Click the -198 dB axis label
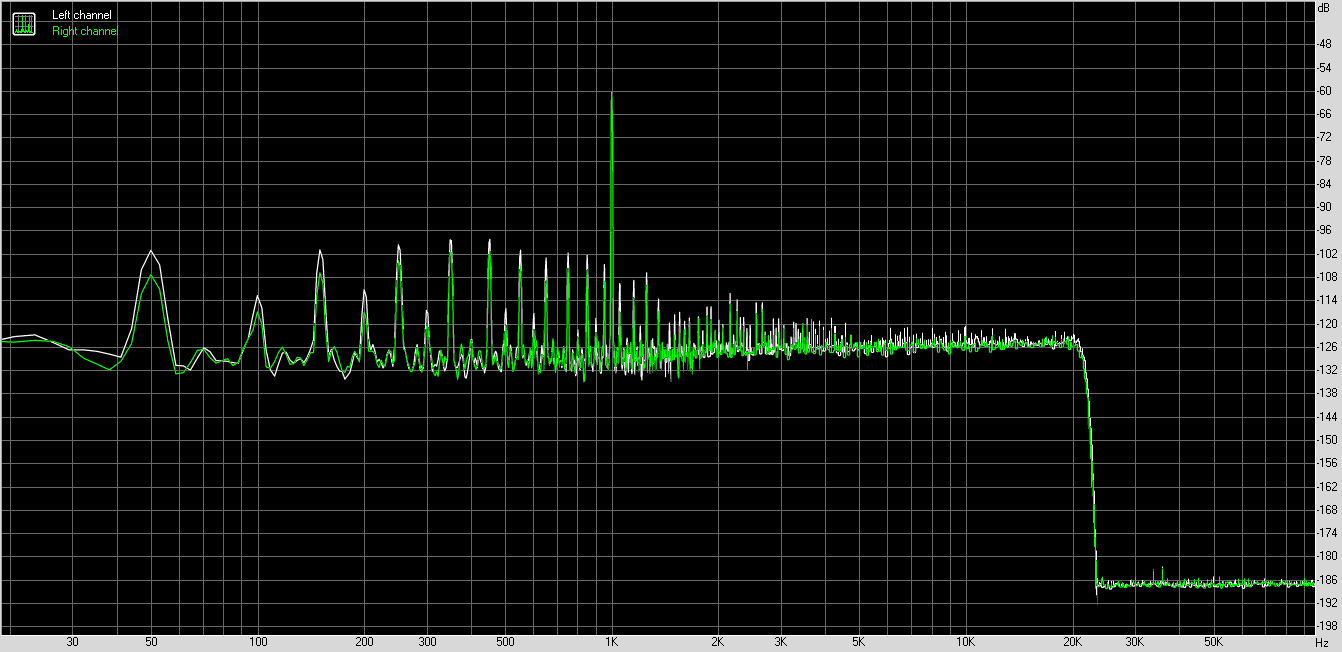The width and height of the screenshot is (1342, 652). 1328,624
